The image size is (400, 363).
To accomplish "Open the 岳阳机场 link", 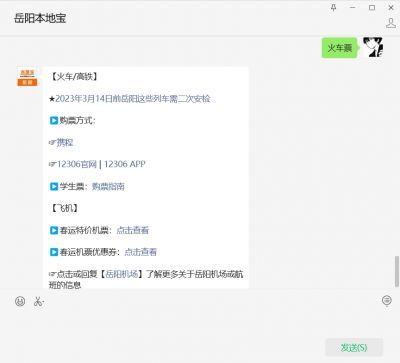I will pos(122,274).
